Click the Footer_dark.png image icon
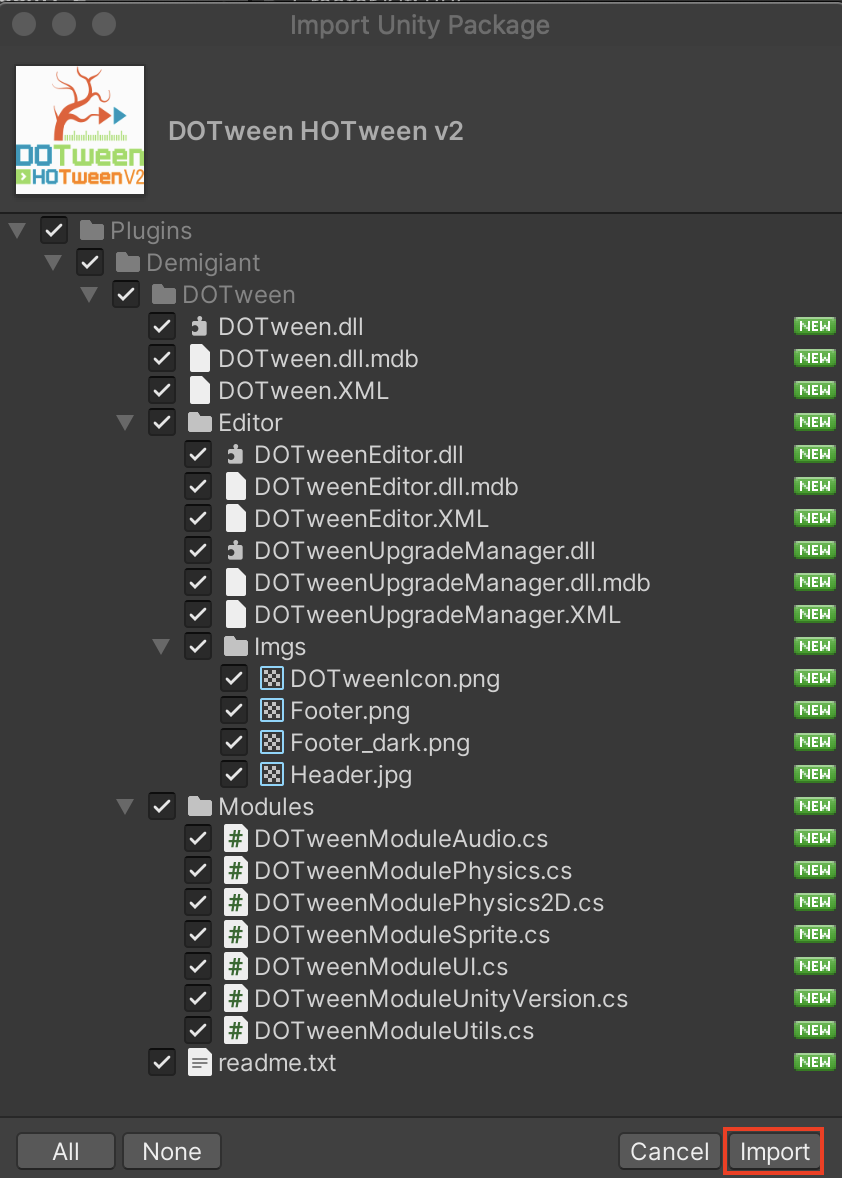Screen dimensions: 842x1178 pos(271,742)
